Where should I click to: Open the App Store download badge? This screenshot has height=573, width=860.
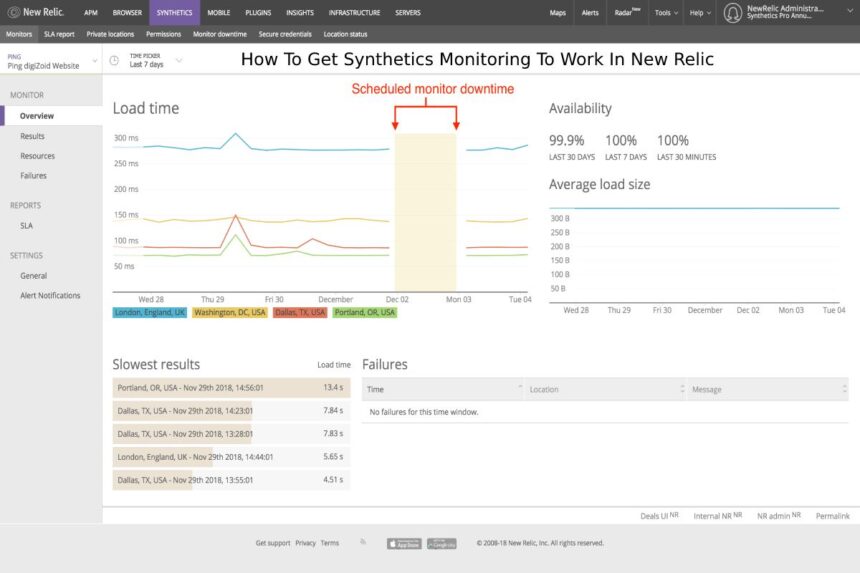404,543
